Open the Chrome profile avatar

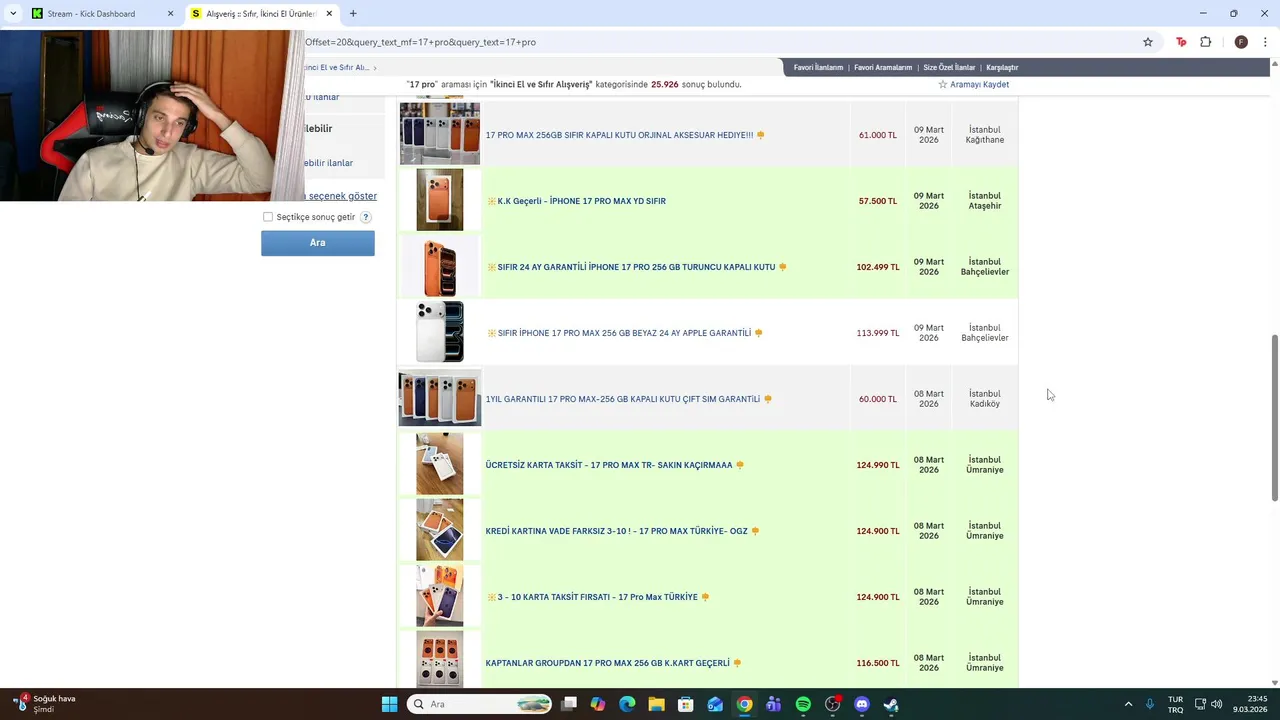point(1241,42)
